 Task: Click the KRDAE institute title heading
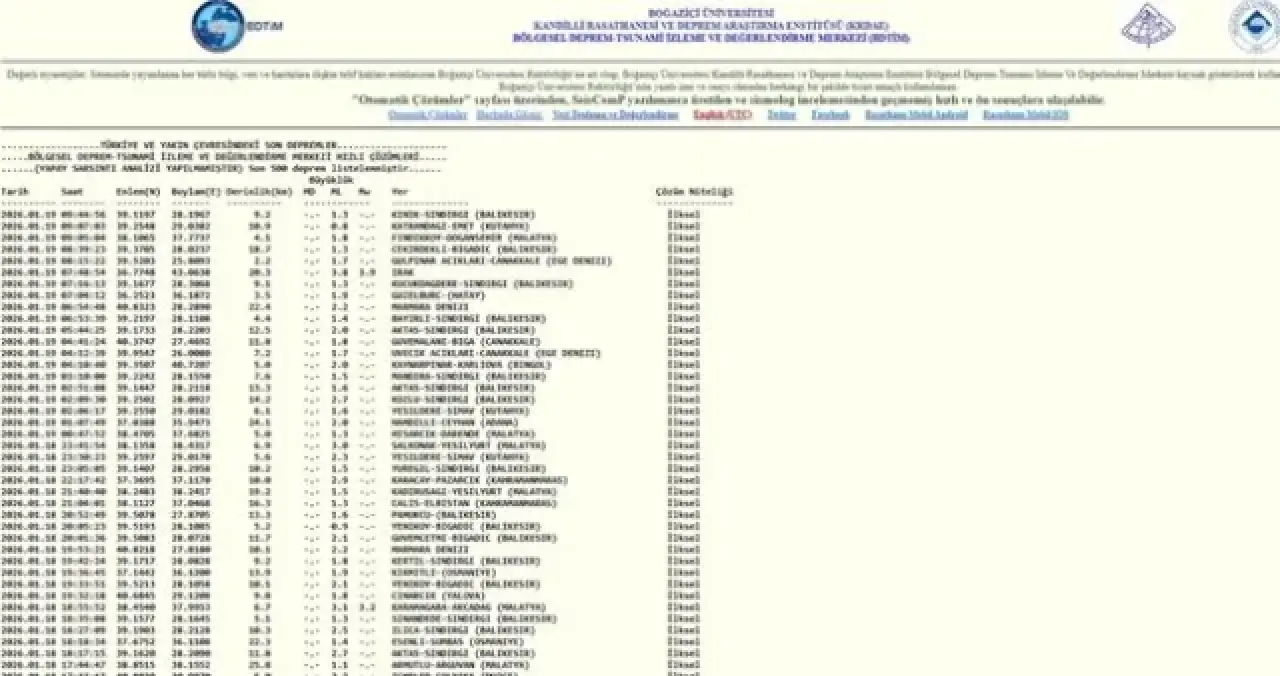click(709, 25)
